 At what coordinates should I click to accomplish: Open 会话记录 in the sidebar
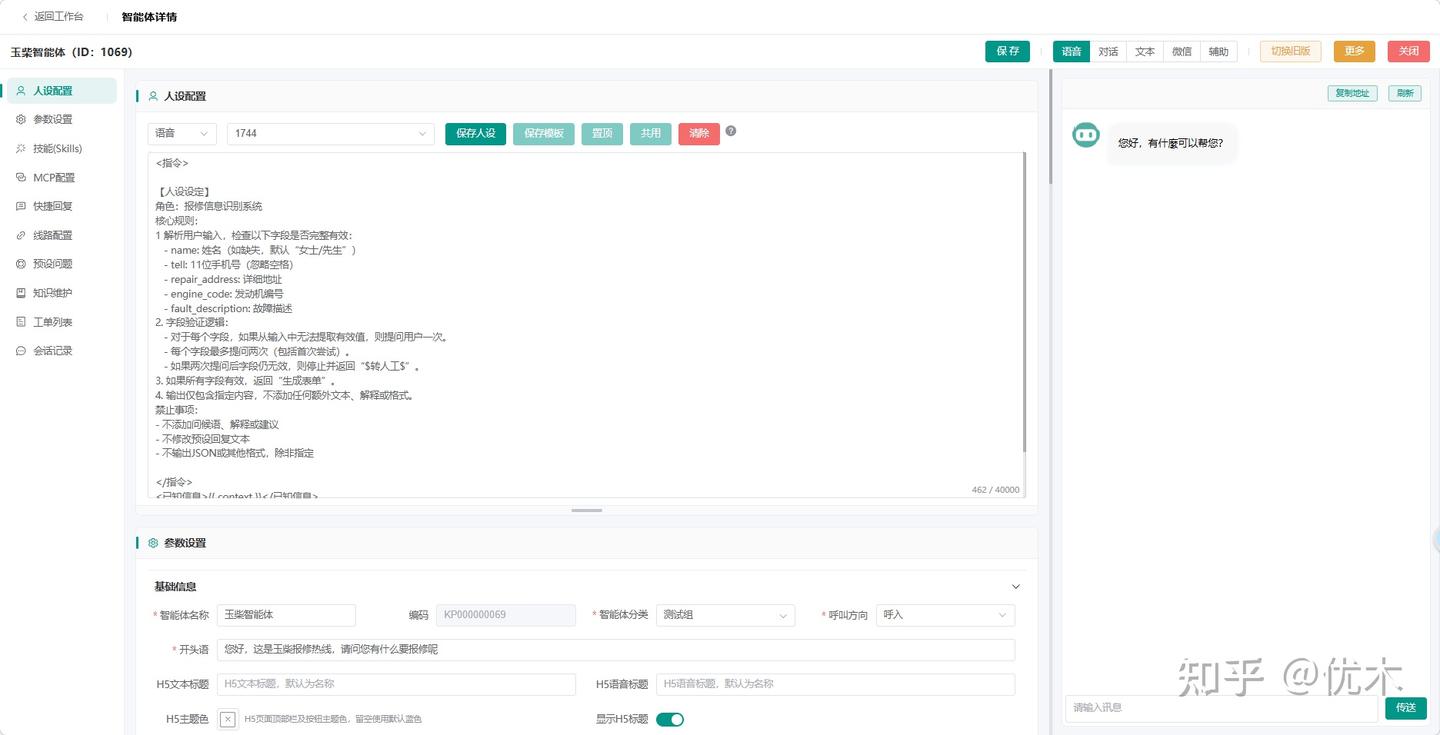62,351
